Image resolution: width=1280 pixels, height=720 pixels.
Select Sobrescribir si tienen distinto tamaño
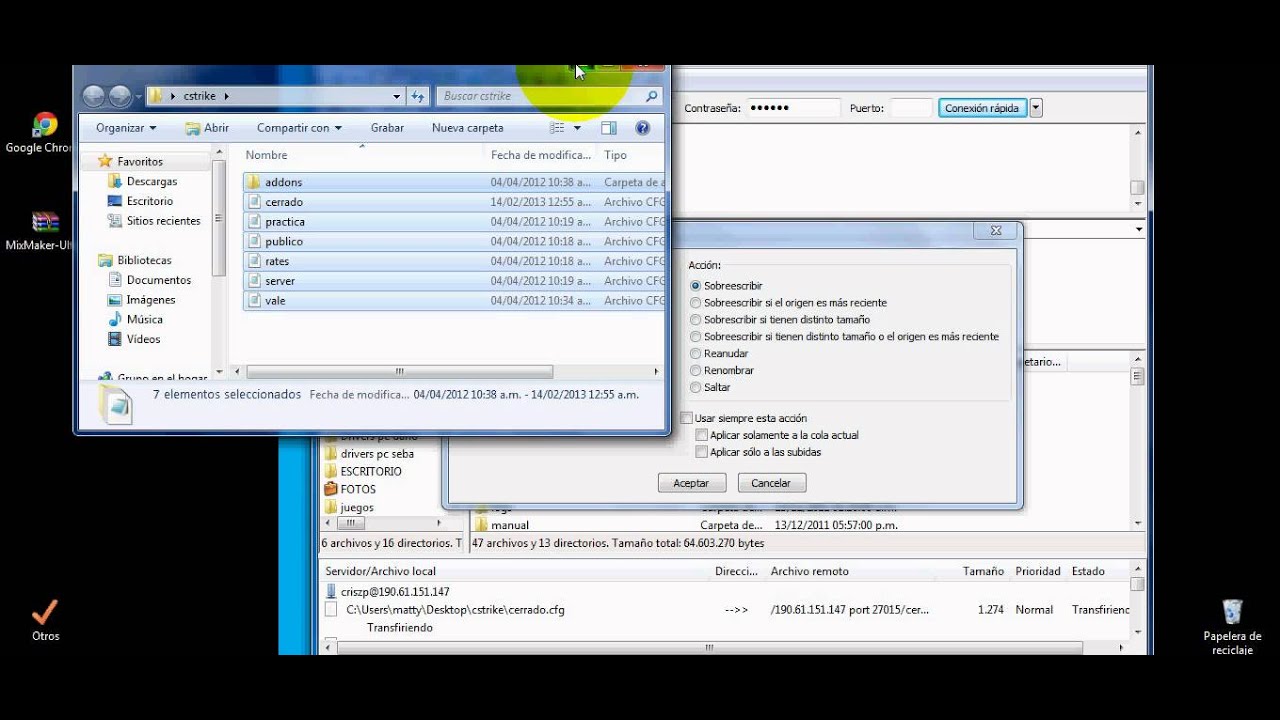pos(696,320)
